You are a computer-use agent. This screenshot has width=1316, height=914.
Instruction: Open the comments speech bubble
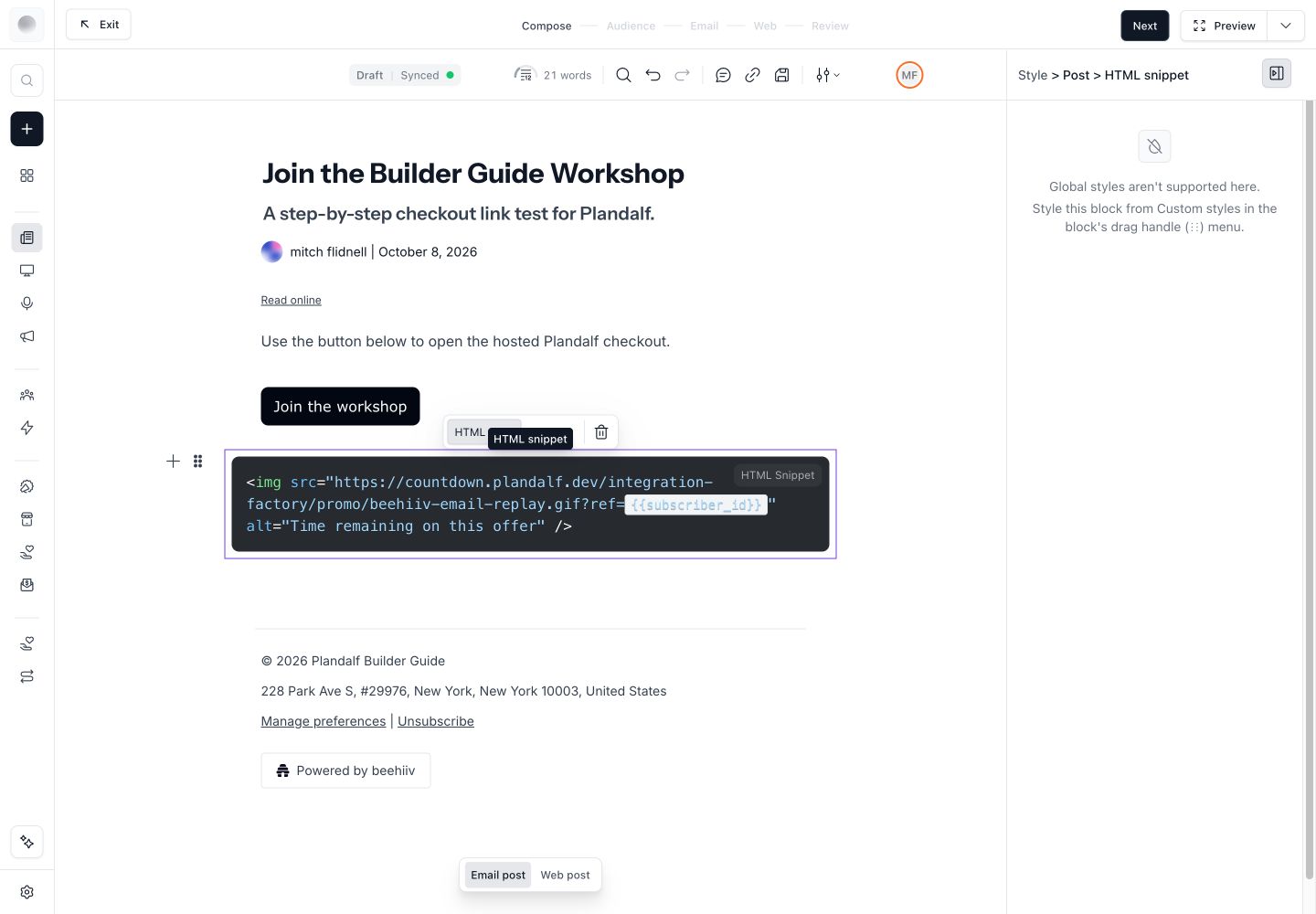point(723,75)
